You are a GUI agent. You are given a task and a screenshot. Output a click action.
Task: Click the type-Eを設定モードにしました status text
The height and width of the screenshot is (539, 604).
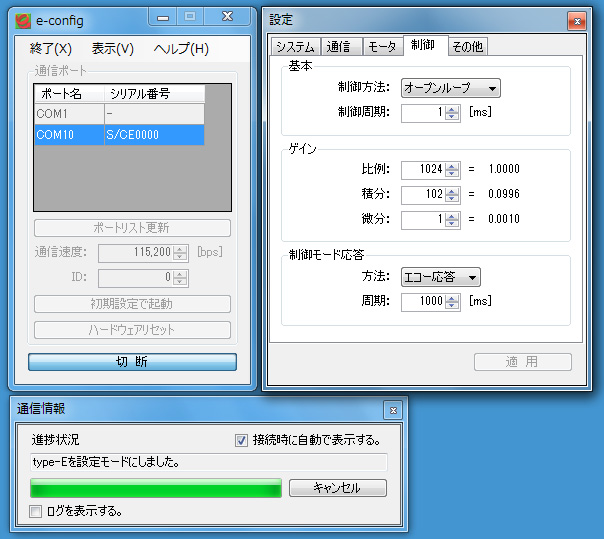point(106,462)
